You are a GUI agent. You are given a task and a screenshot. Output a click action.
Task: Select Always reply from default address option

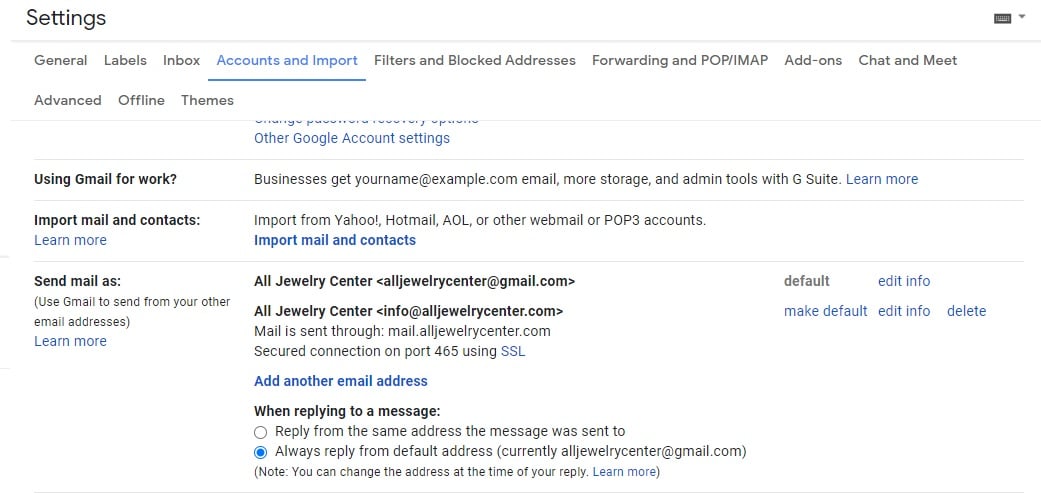260,453
